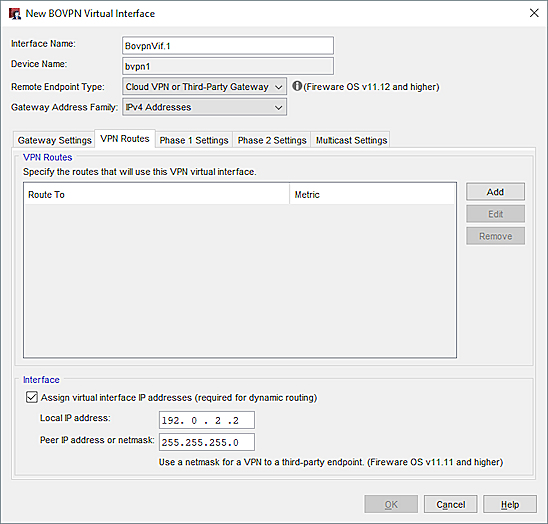
Task: Open Help for this dialog
Action: tap(510, 504)
